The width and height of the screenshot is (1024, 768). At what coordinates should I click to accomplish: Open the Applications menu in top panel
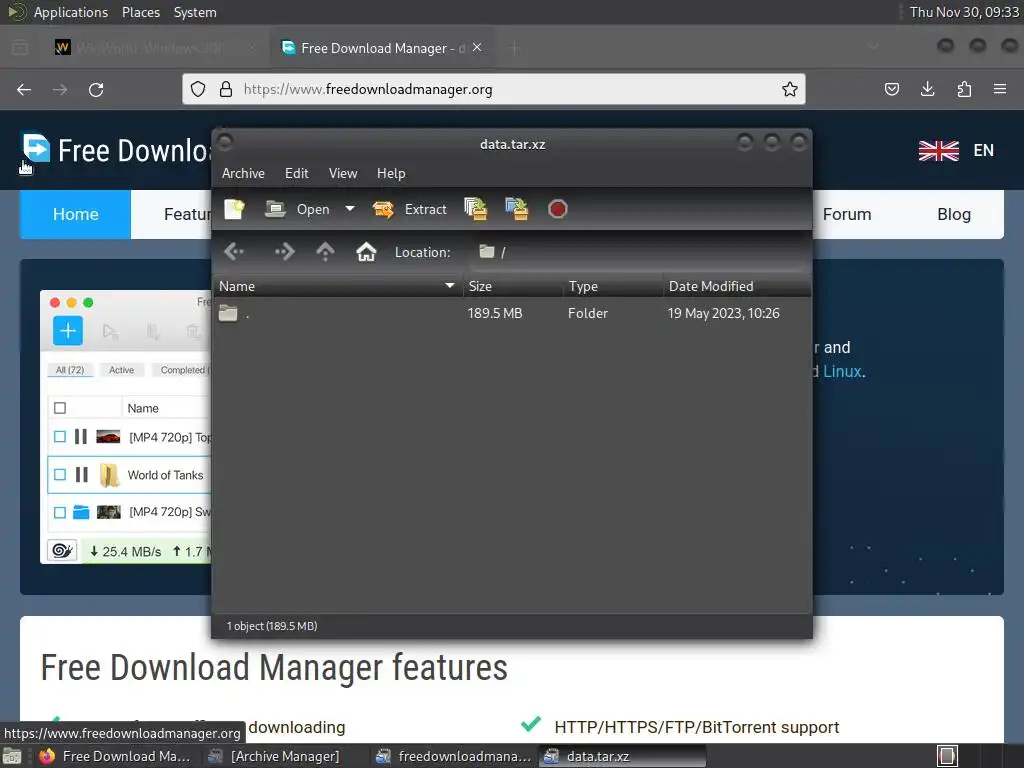pos(71,12)
